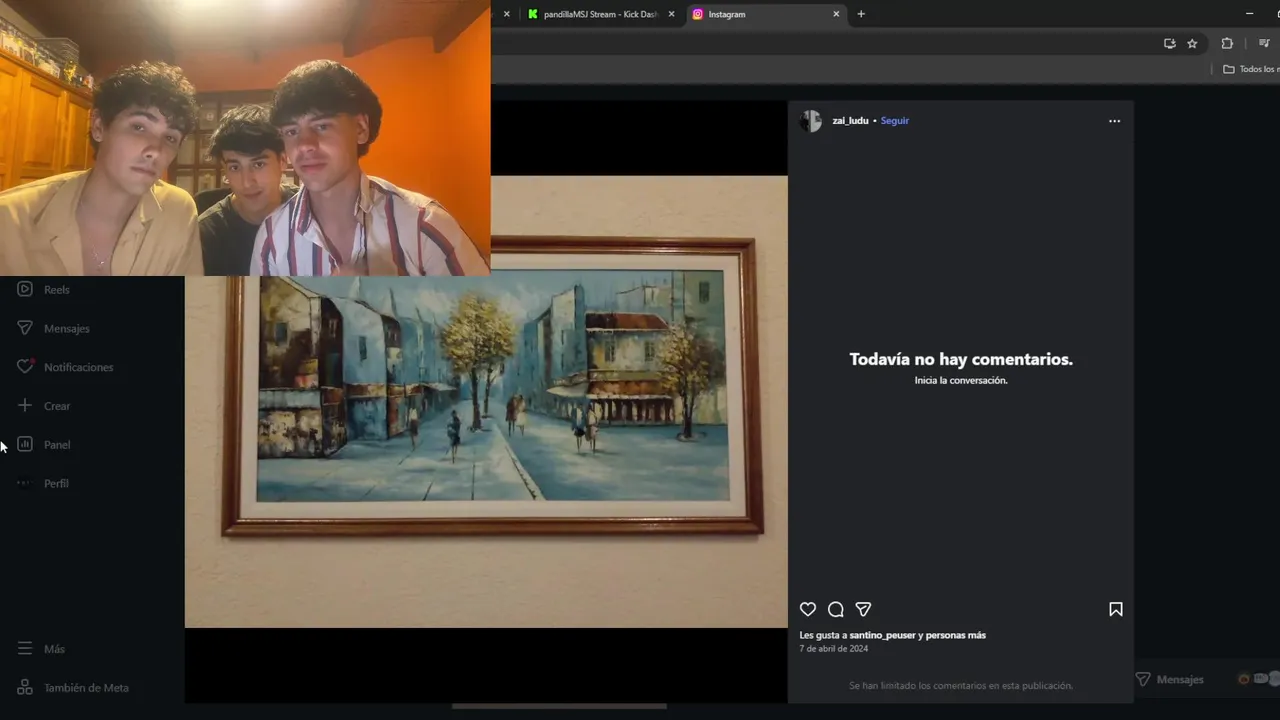Image resolution: width=1280 pixels, height=720 pixels.
Task: Open the floating Mensajes button at bottom right
Action: [x=1205, y=679]
